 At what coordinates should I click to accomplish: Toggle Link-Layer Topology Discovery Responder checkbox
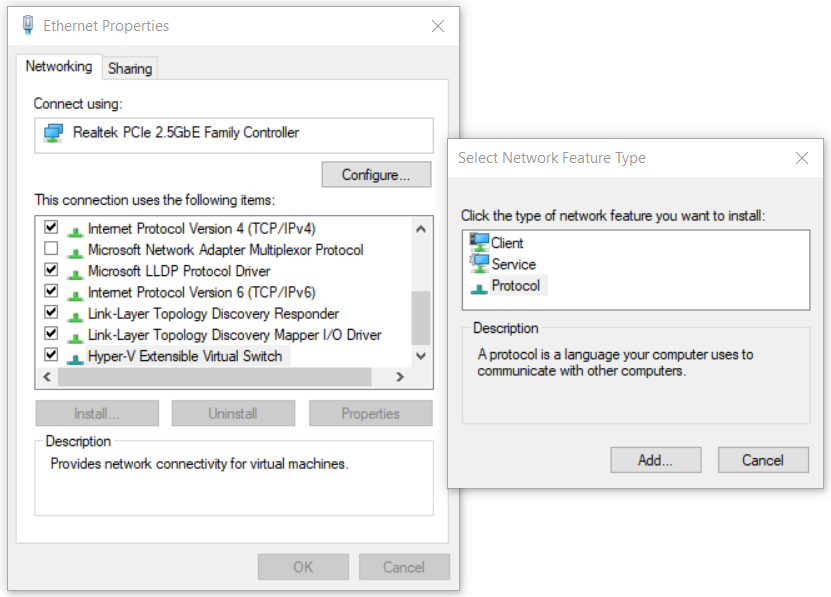(51, 313)
